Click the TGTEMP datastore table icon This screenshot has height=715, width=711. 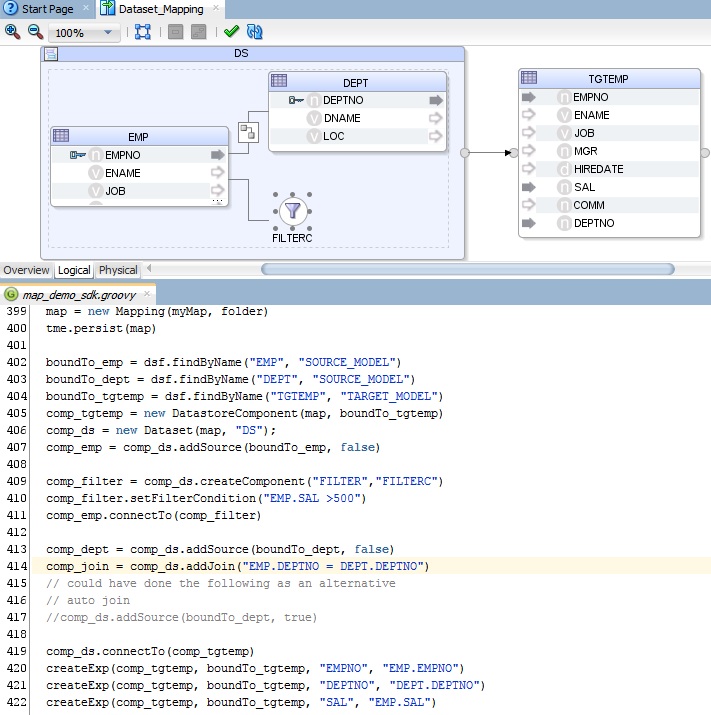point(529,78)
